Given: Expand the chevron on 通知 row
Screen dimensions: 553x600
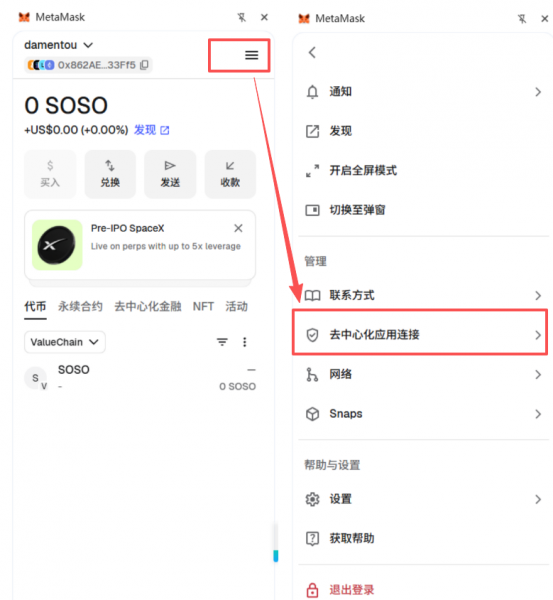Looking at the screenshot, I should pos(538,92).
